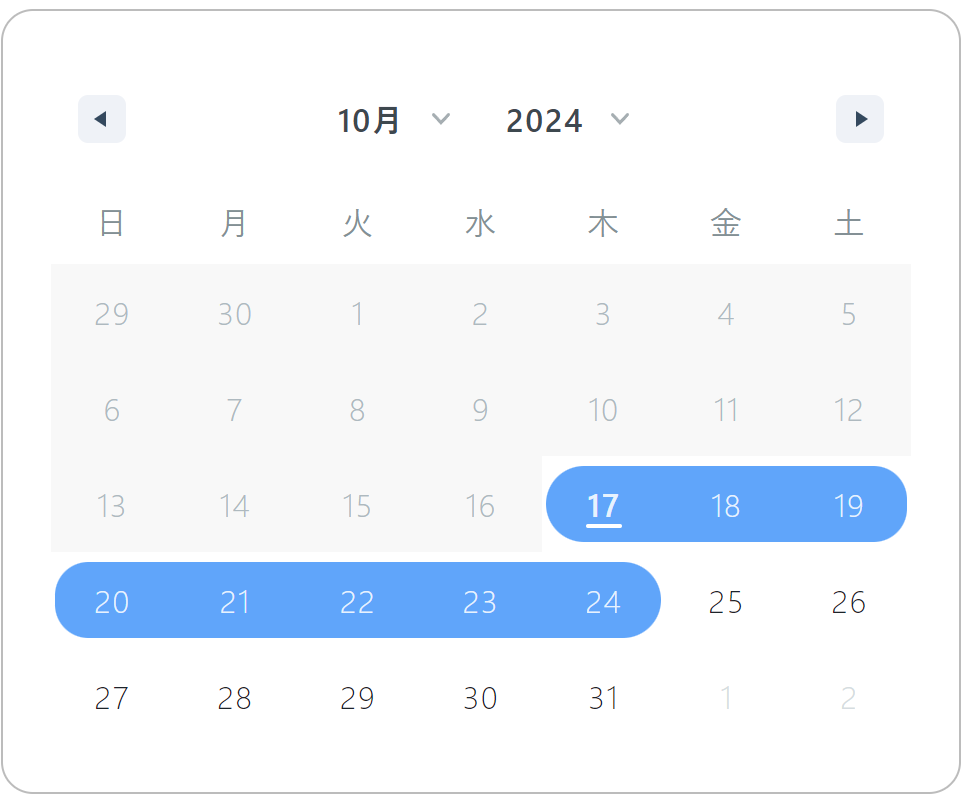Select October 24 range end
The width and height of the screenshot is (962, 803).
pos(603,601)
